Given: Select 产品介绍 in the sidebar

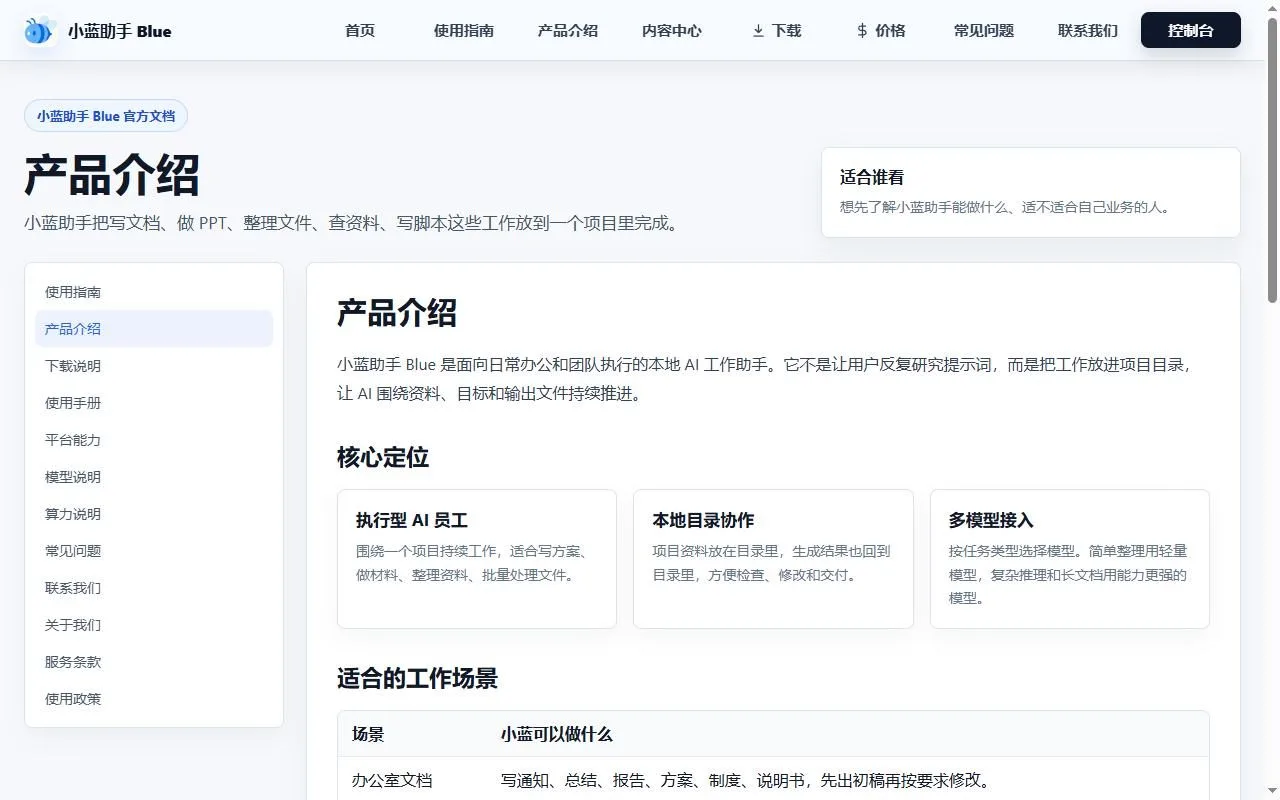Looking at the screenshot, I should coord(154,329).
